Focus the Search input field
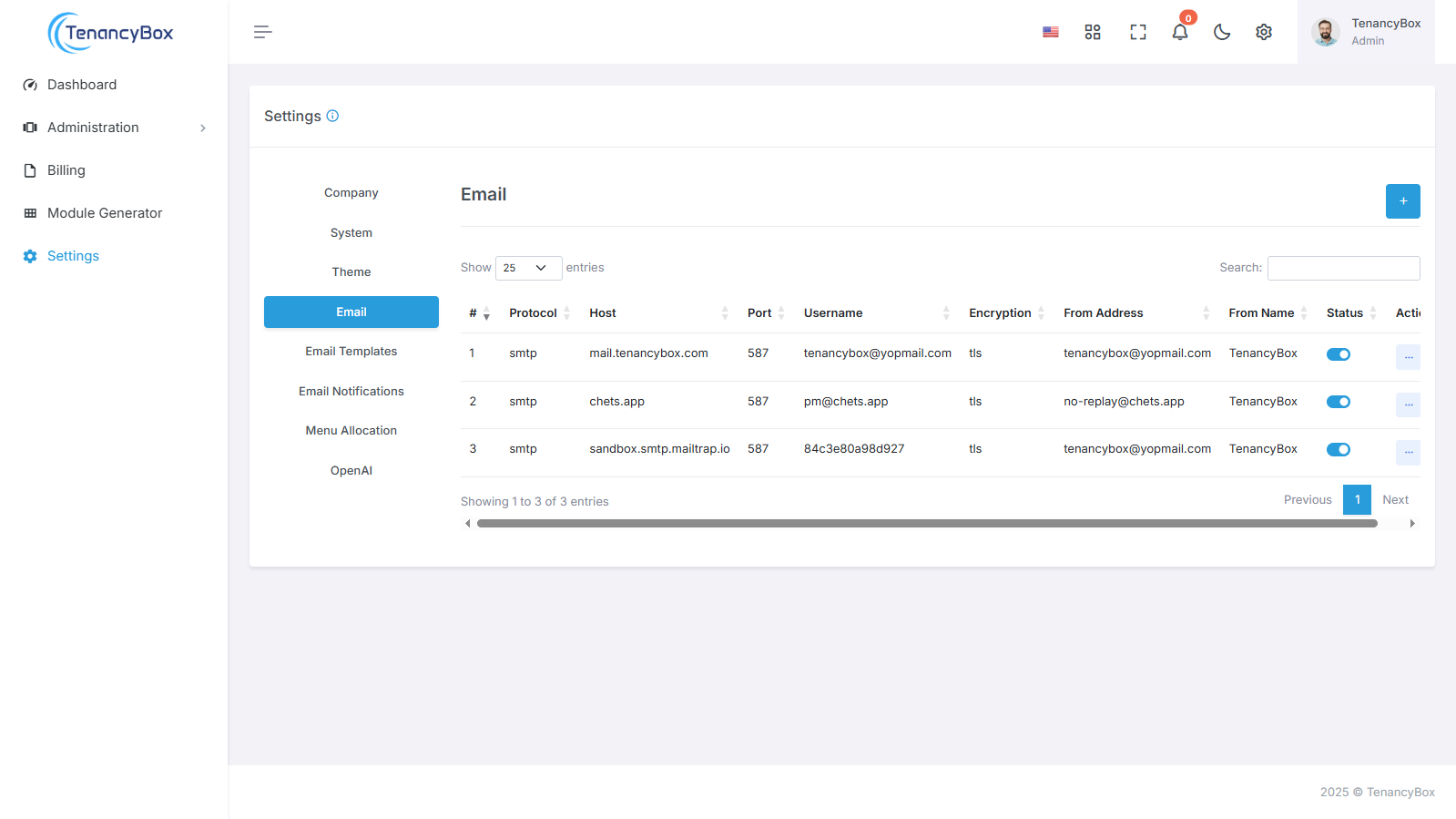Image resolution: width=1456 pixels, height=819 pixels. 1343,268
